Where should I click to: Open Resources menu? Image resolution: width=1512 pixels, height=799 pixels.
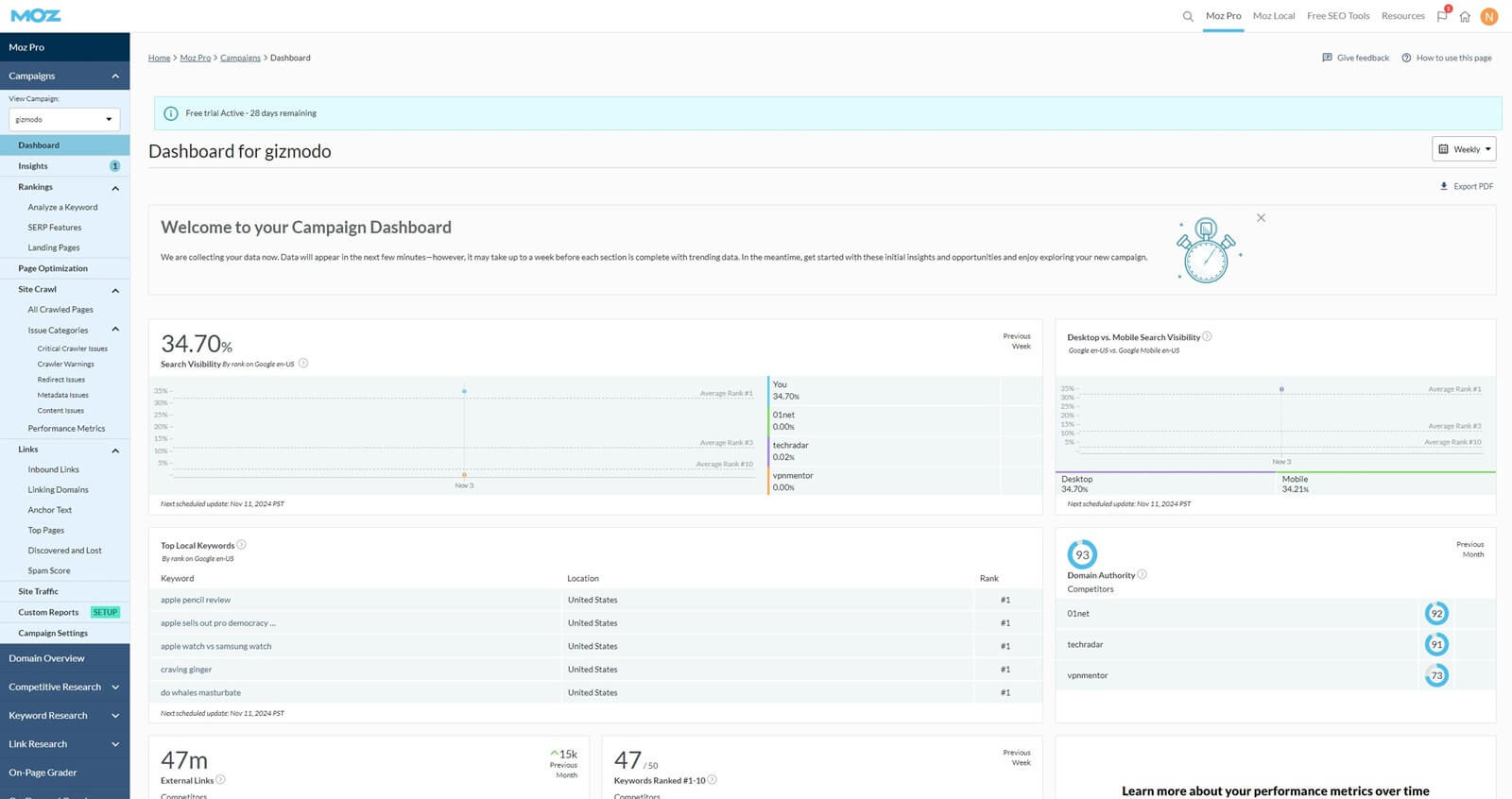[x=1402, y=16]
